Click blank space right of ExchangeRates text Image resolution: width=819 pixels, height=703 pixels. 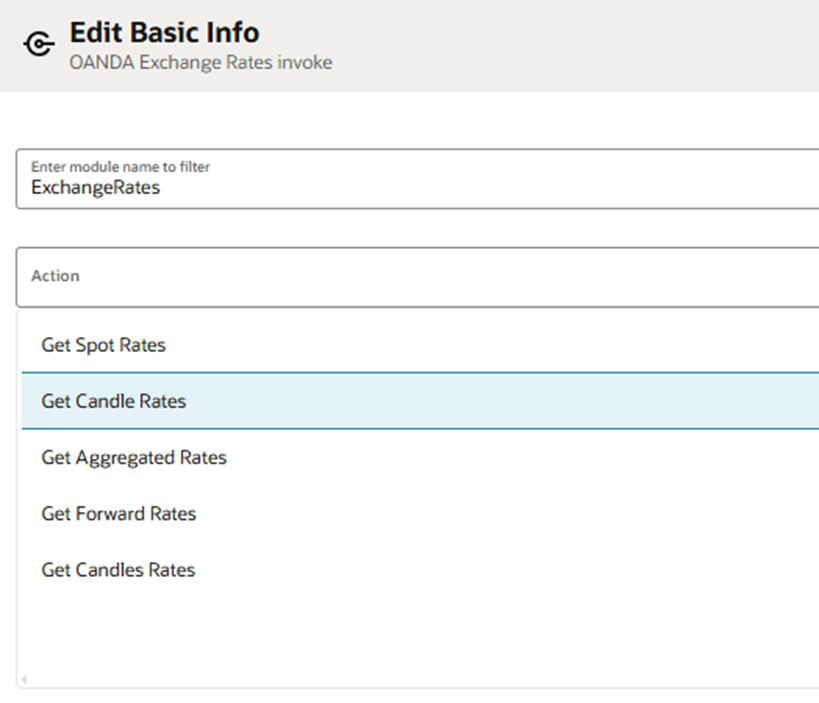point(500,187)
